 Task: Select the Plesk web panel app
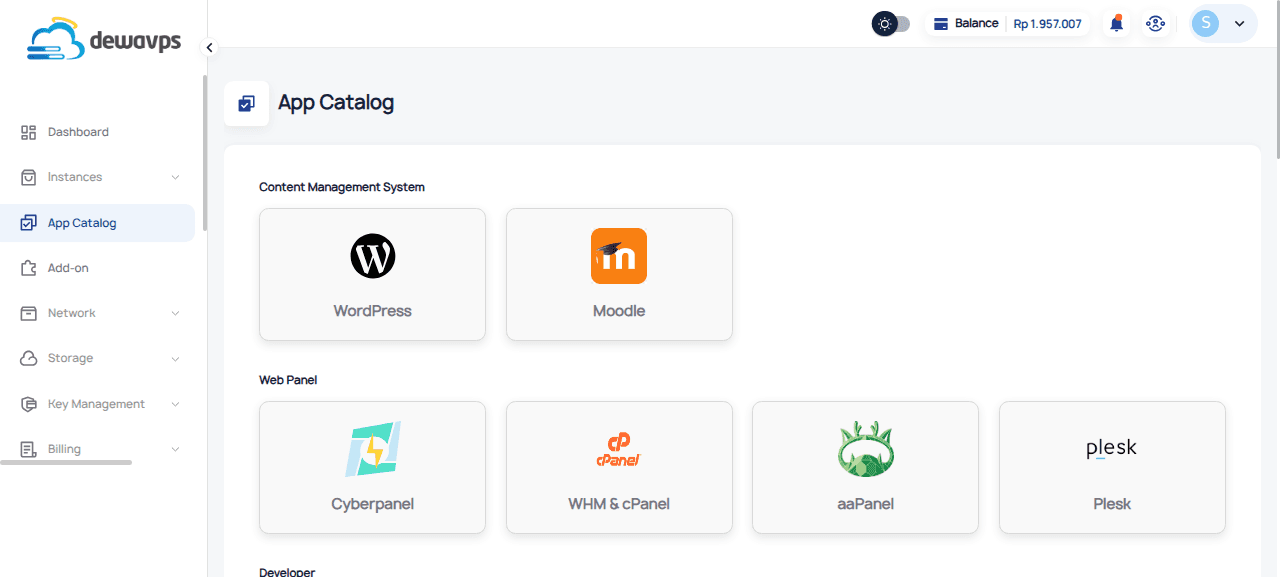(1111, 467)
